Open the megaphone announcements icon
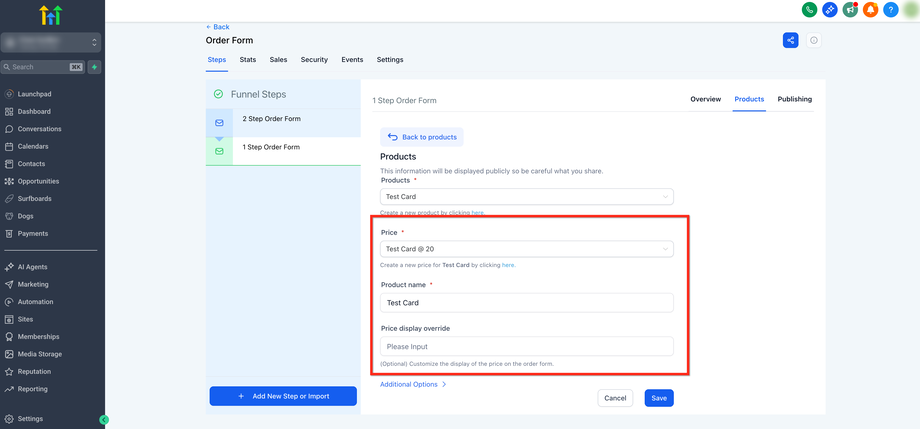This screenshot has height=429, width=920. 850,10
